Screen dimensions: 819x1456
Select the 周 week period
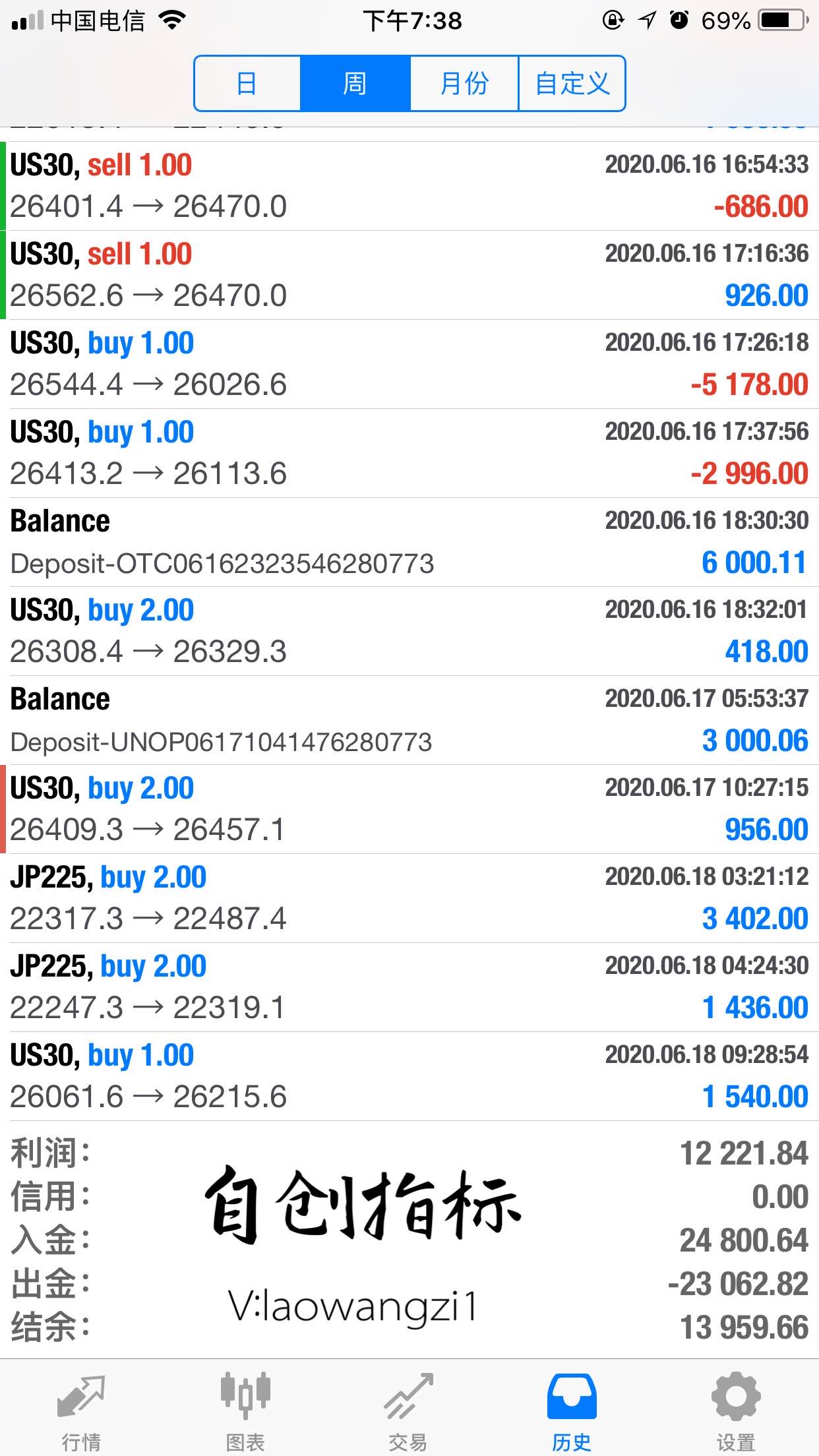pos(355,84)
